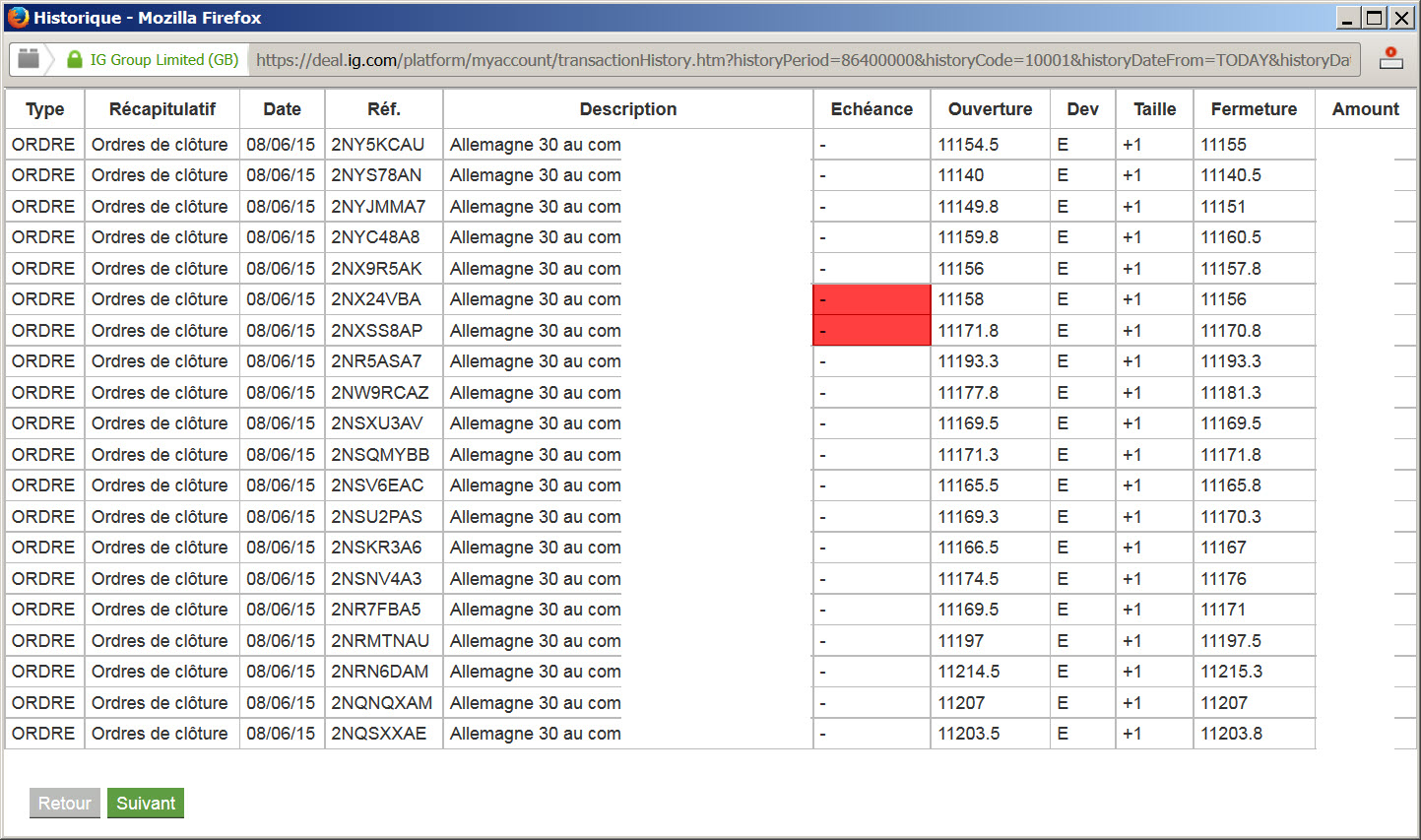The width and height of the screenshot is (1421, 840).
Task: Select reference 2NY5KCAU
Action: (378, 145)
